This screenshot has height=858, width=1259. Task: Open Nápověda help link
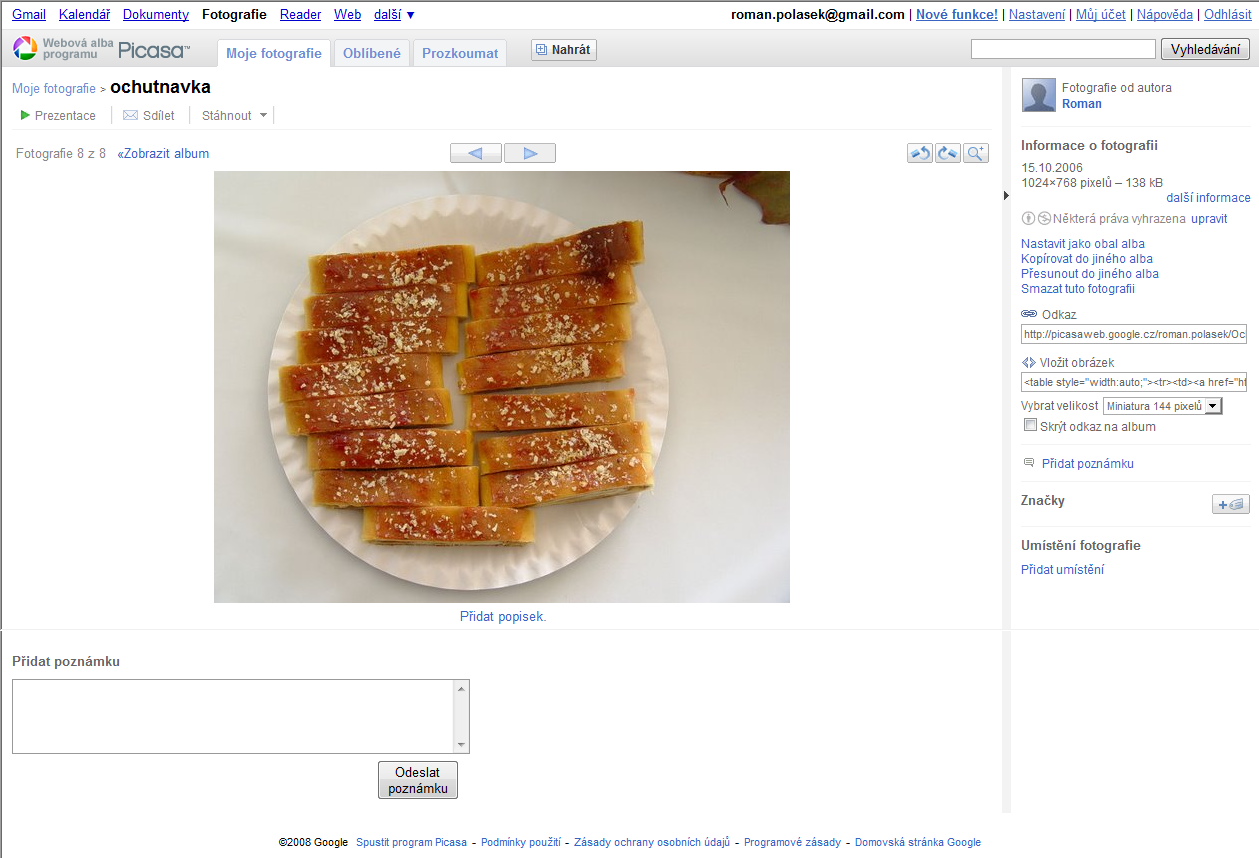click(1165, 15)
